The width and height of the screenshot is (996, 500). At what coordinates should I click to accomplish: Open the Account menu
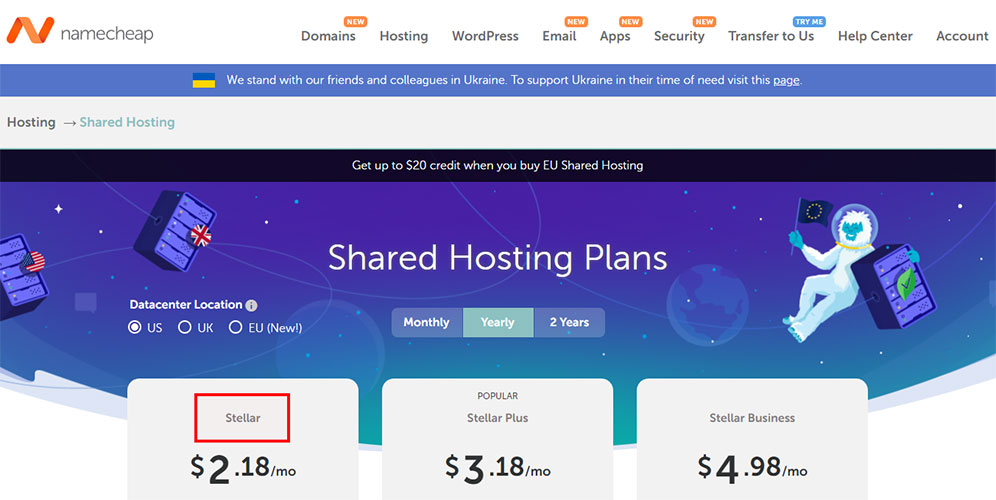(962, 36)
